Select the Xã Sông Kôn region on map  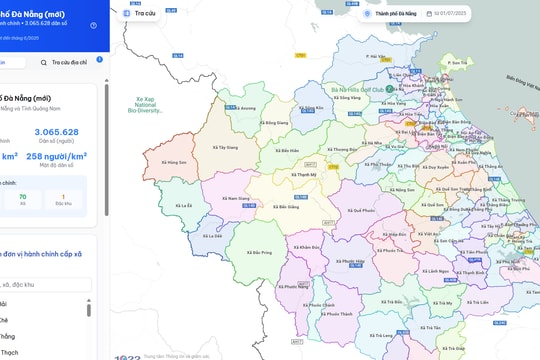tap(311, 108)
